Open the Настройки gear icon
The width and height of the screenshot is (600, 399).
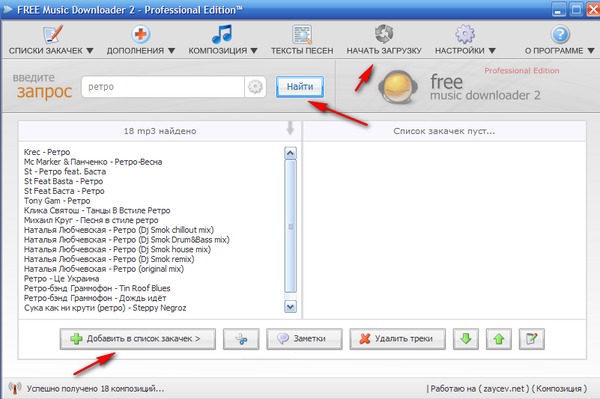[x=465, y=34]
